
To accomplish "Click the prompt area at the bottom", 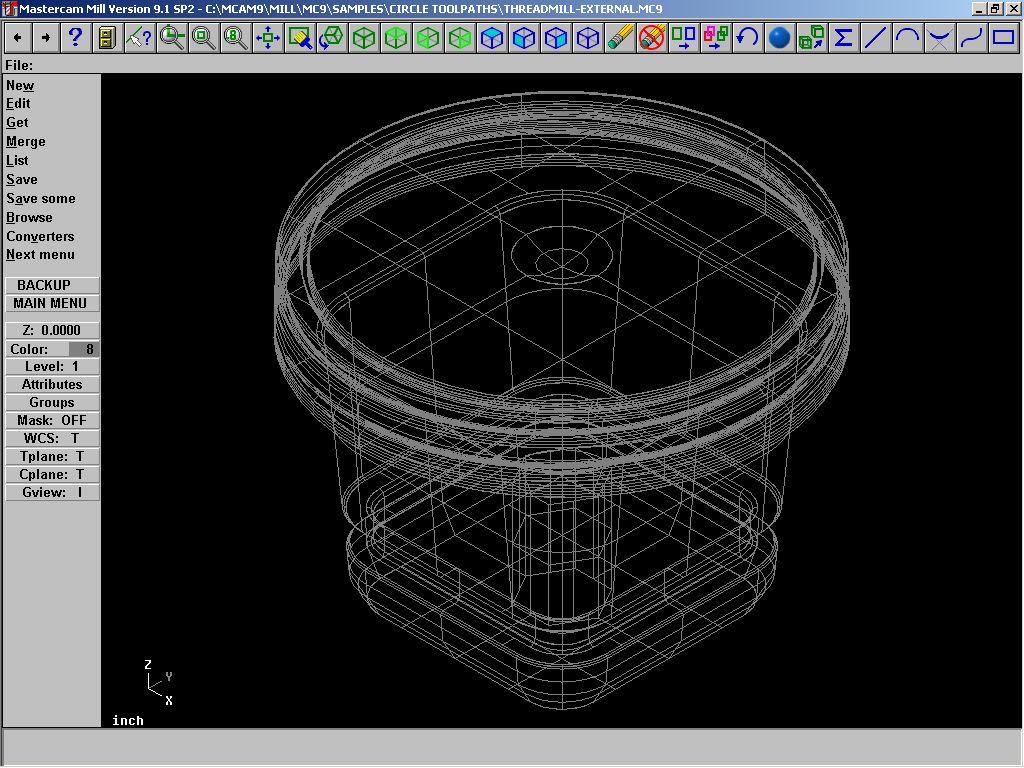I will [512, 747].
